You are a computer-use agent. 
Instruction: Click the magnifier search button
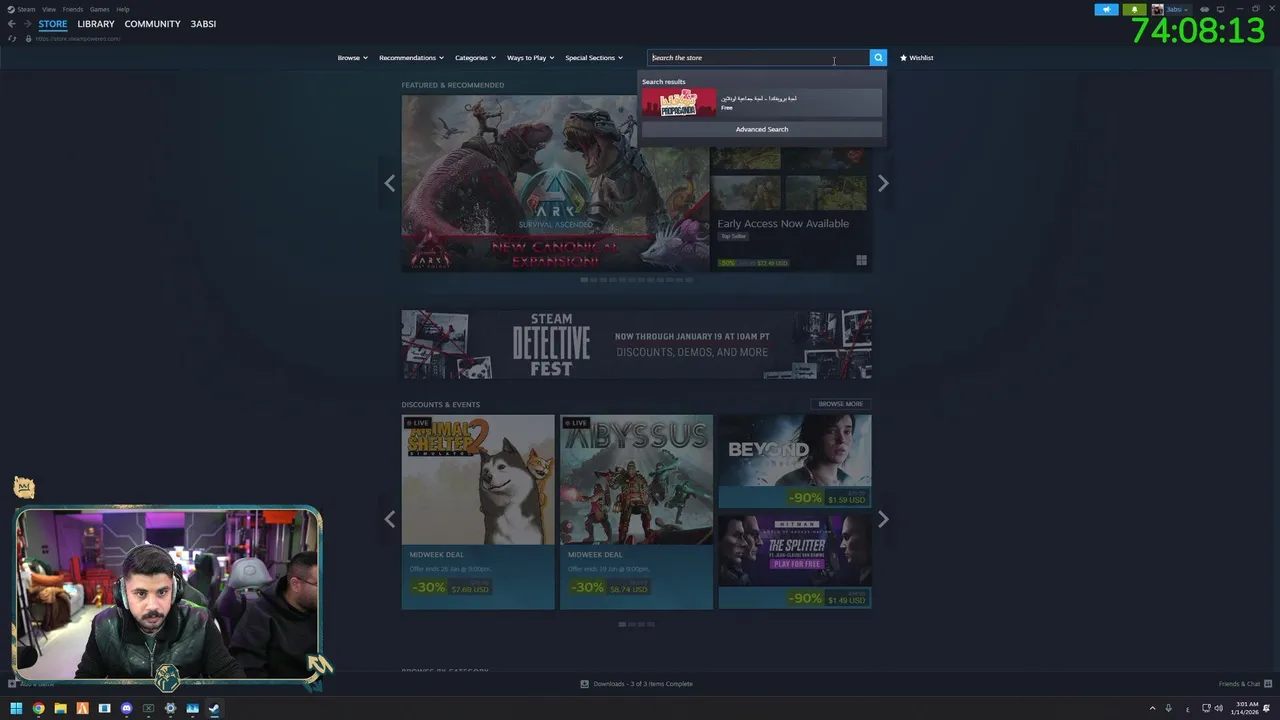[x=878, y=58]
